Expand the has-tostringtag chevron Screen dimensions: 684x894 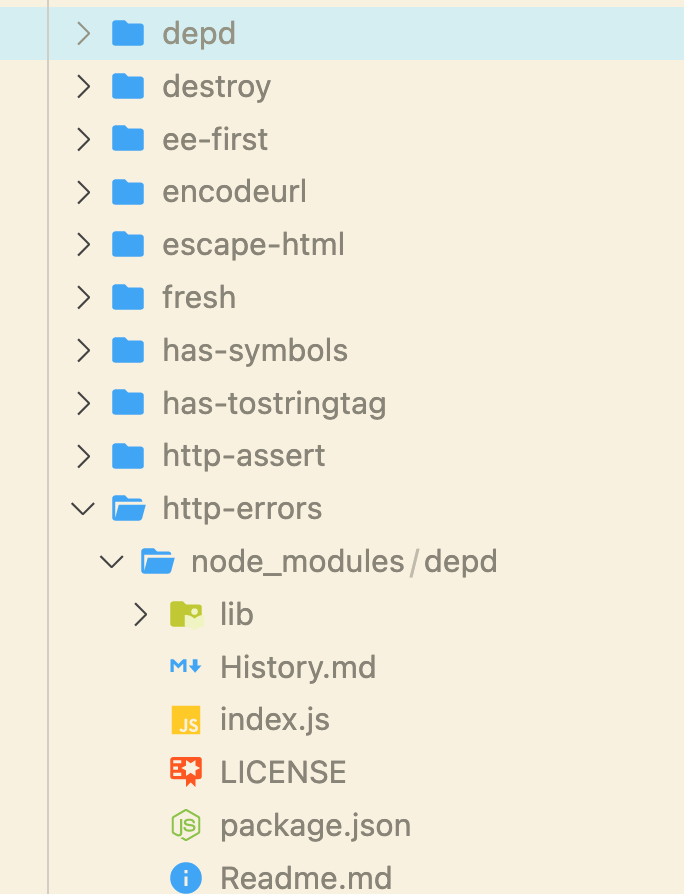point(83,403)
